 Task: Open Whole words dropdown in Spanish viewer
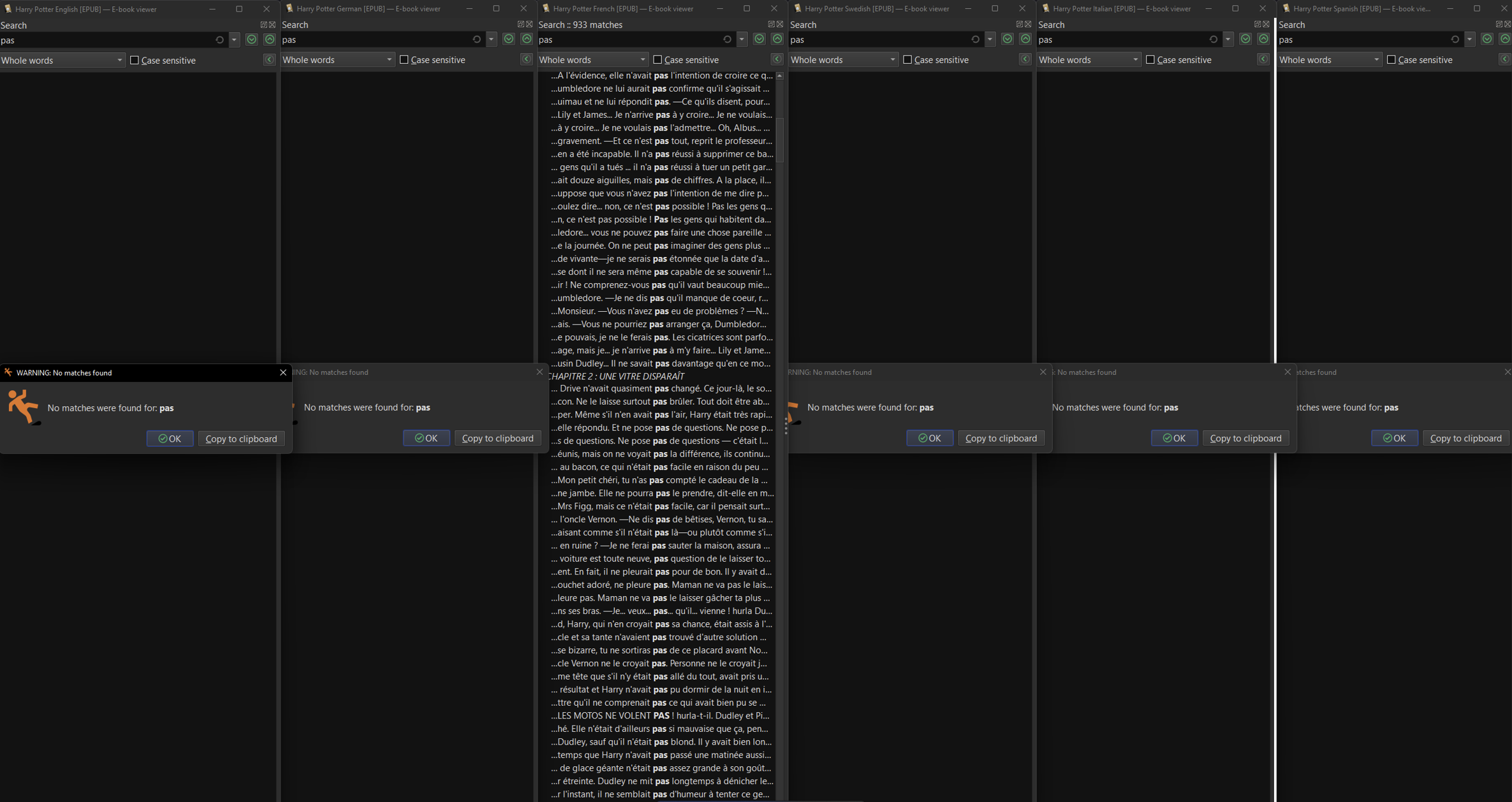click(x=1330, y=59)
